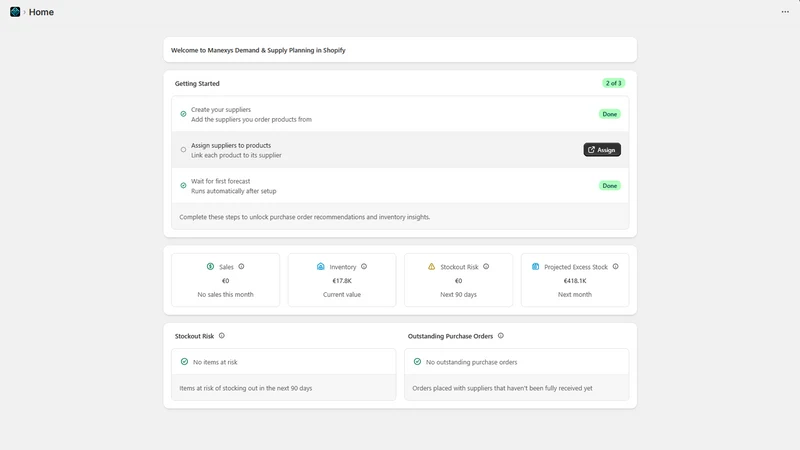Click the €418.1K excess stock value
Viewport: 800px width, 450px height.
pyautogui.click(x=575, y=281)
